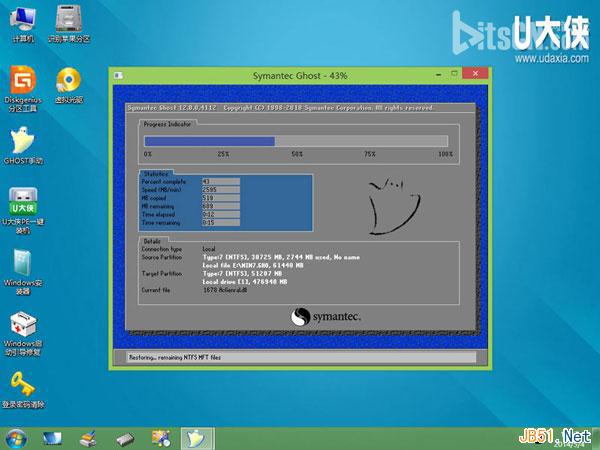The image size is (600, 450).
Task: Launch Diskgenius分区工具 from the desktop
Action: point(23,89)
